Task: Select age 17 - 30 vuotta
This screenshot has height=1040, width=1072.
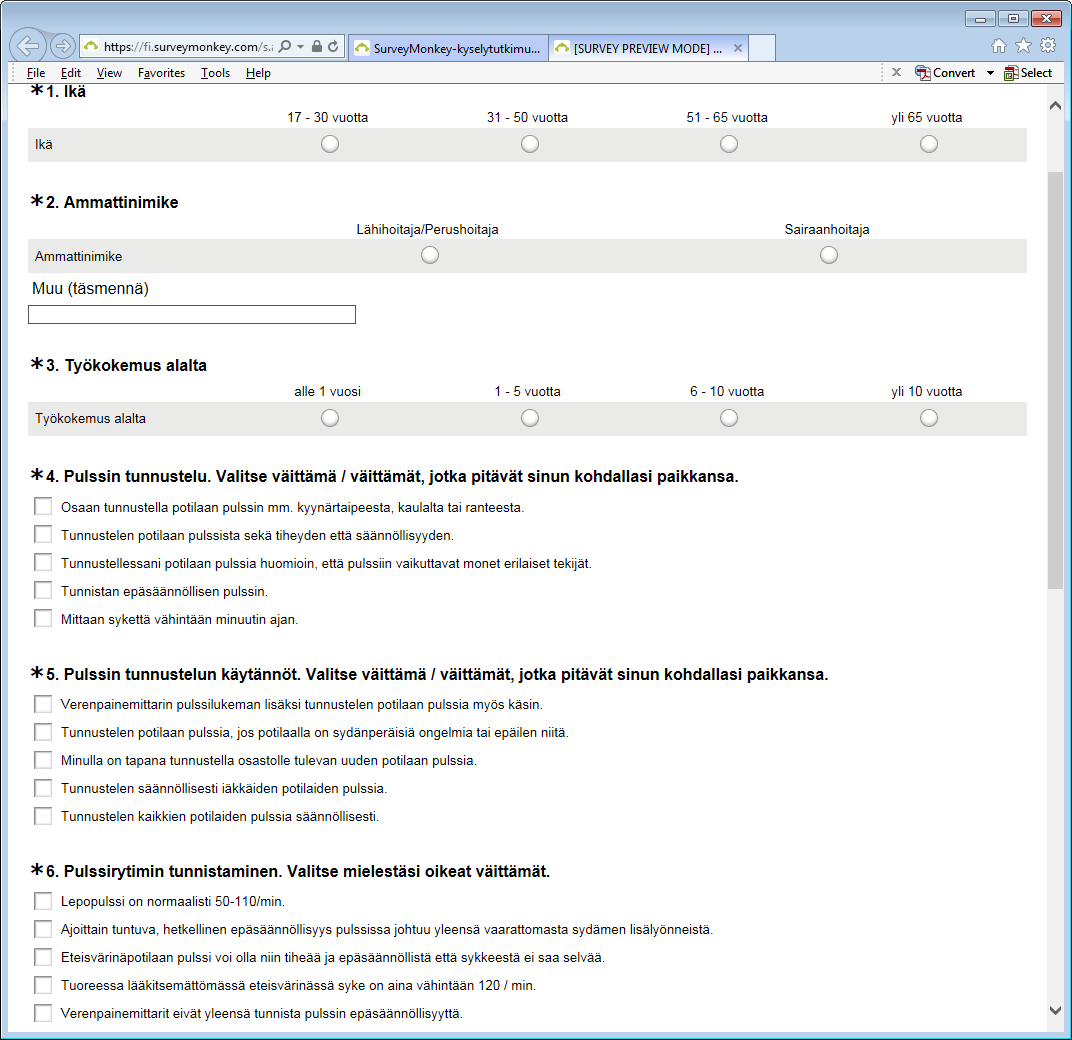Action: pos(330,144)
